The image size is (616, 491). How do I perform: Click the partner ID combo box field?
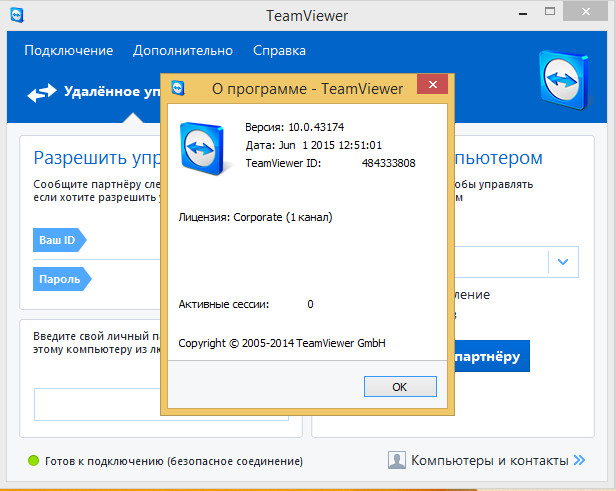[516, 262]
